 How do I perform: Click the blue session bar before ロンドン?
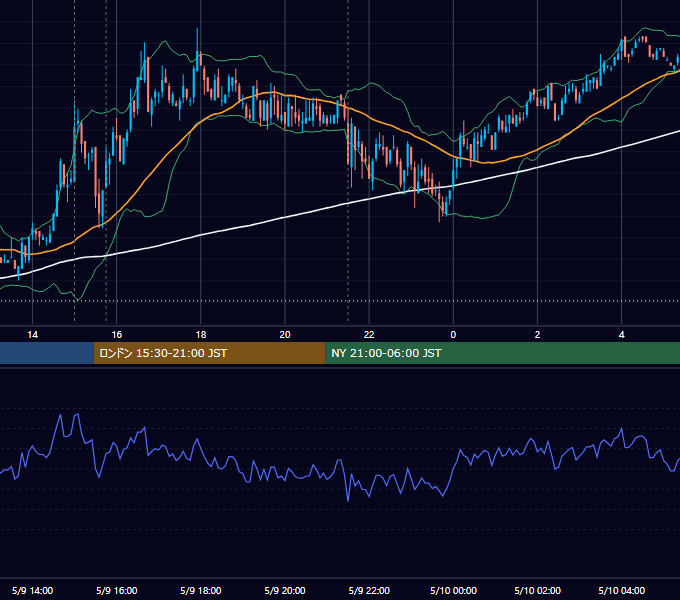point(47,353)
